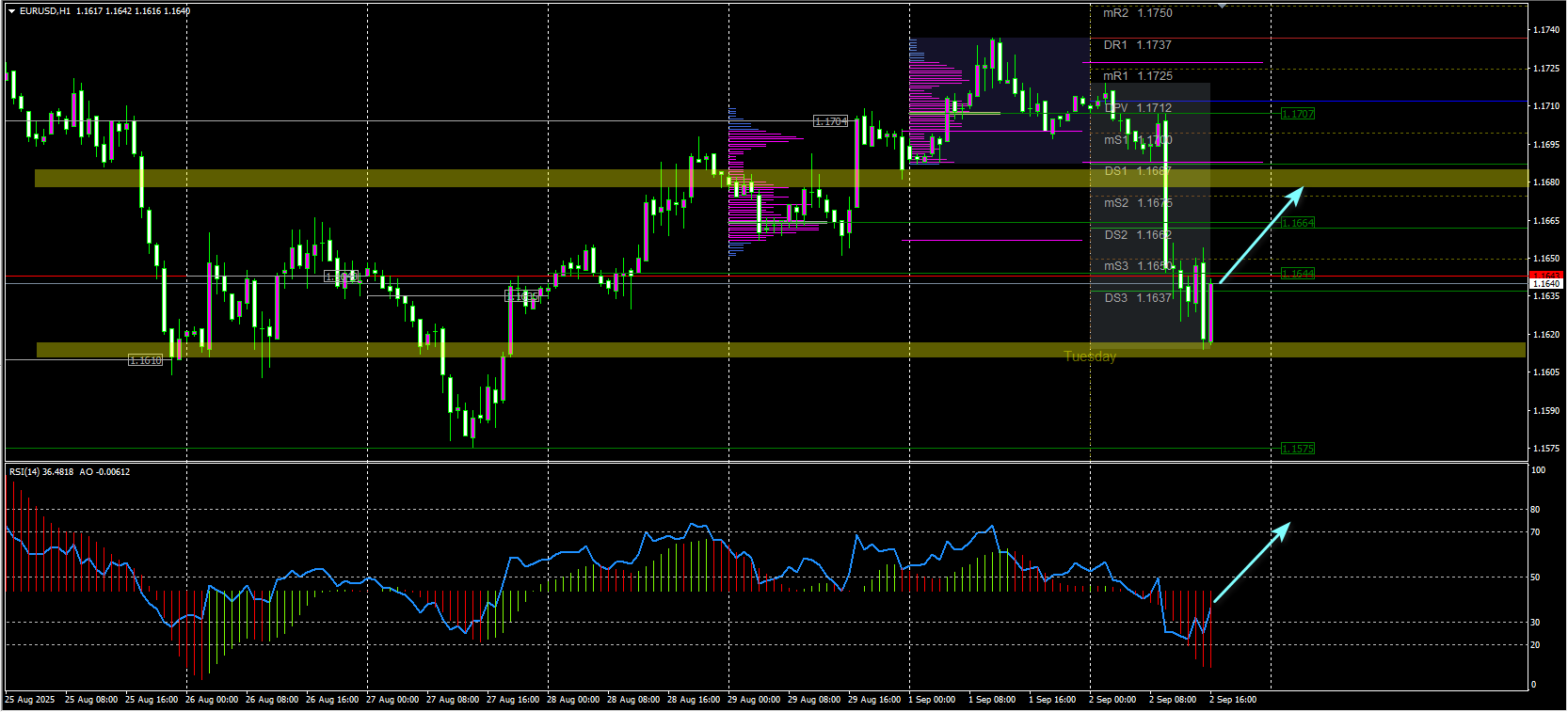Screen dimensions: 1568x712
Task: Click the 1.1680 price scale value
Action: coord(1546,182)
